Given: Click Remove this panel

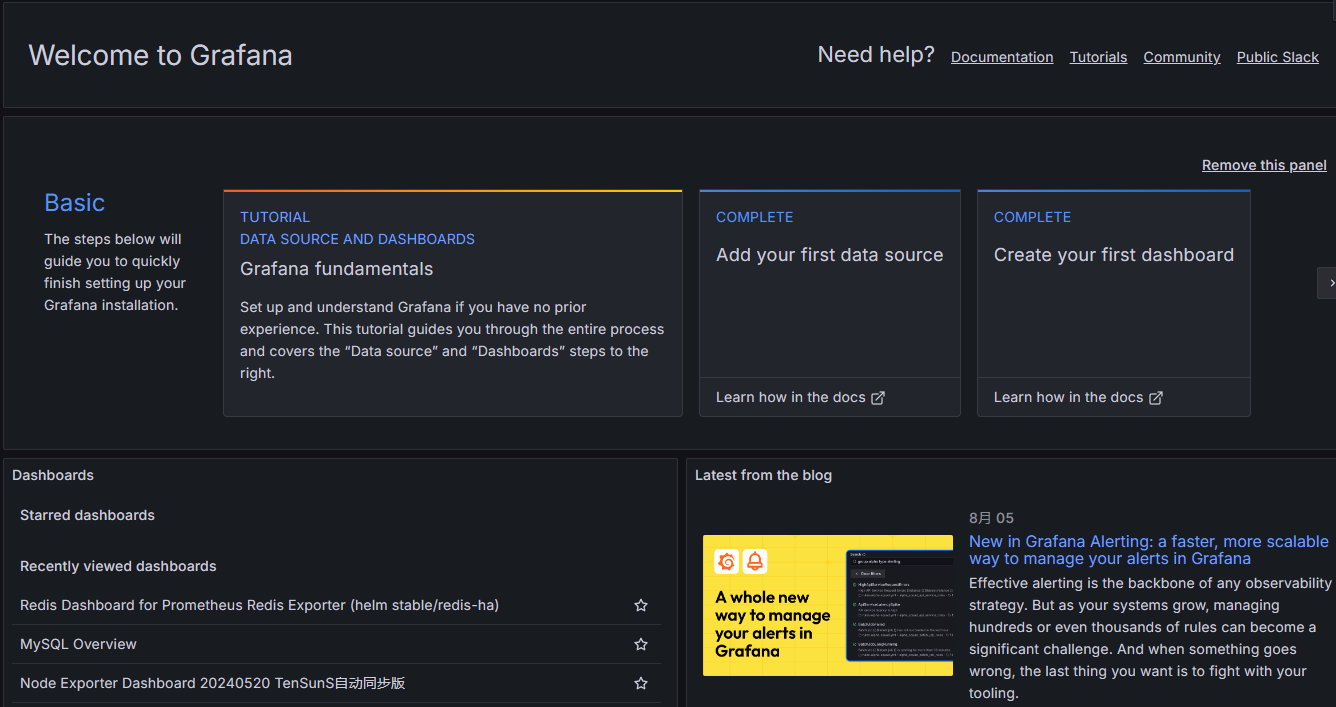Looking at the screenshot, I should (1264, 165).
